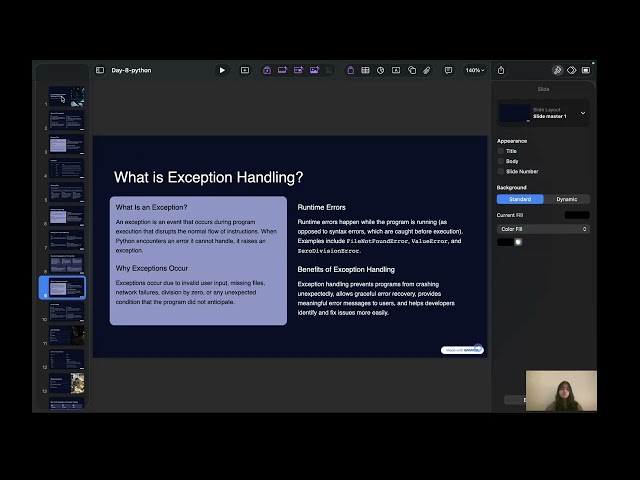The width and height of the screenshot is (640, 480).
Task: Click the first purple toolbar icon
Action: pos(267,70)
